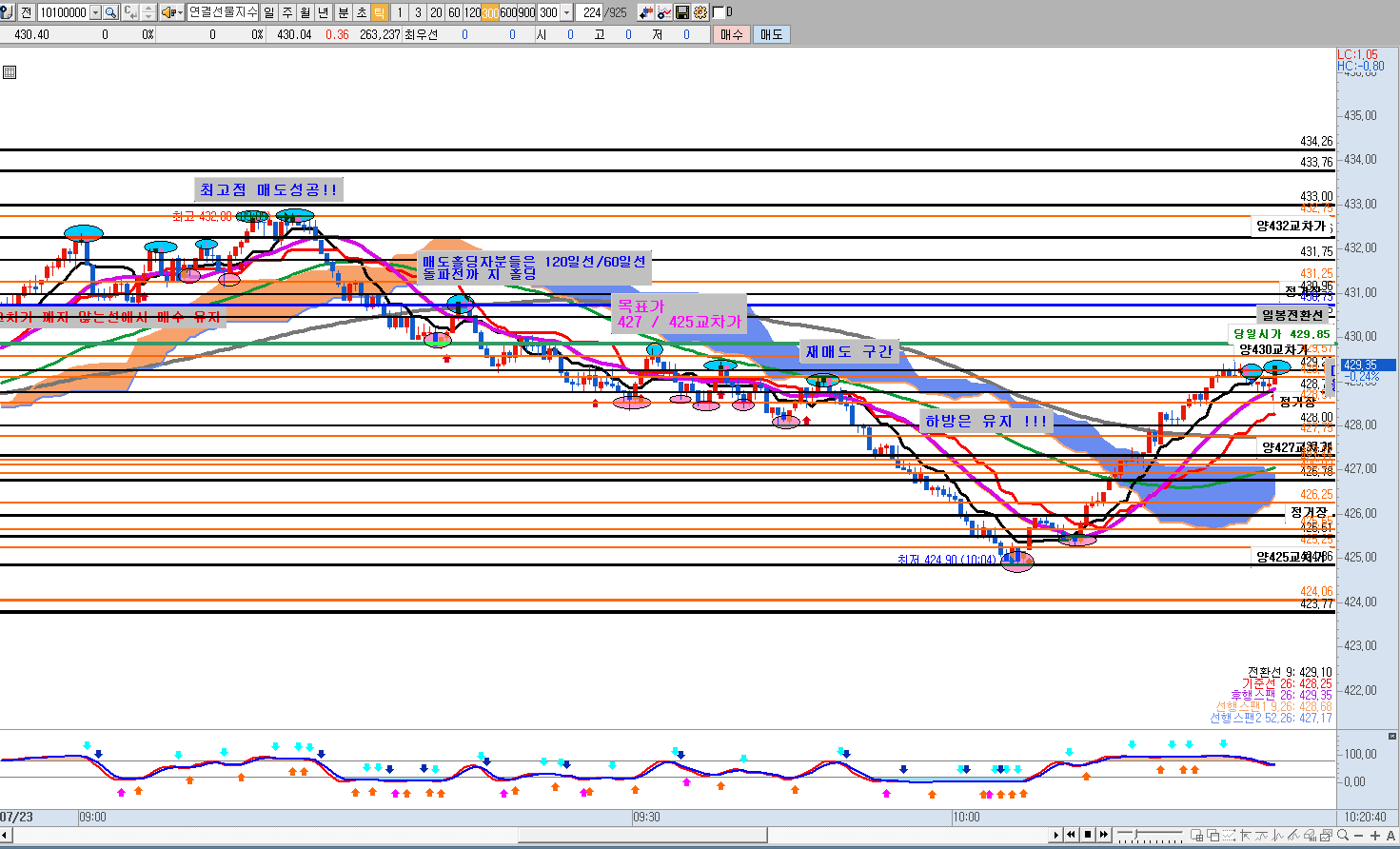The height and width of the screenshot is (849, 1400).
Task: Open the symbol code dropdown next to 10100000
Action: point(95,12)
